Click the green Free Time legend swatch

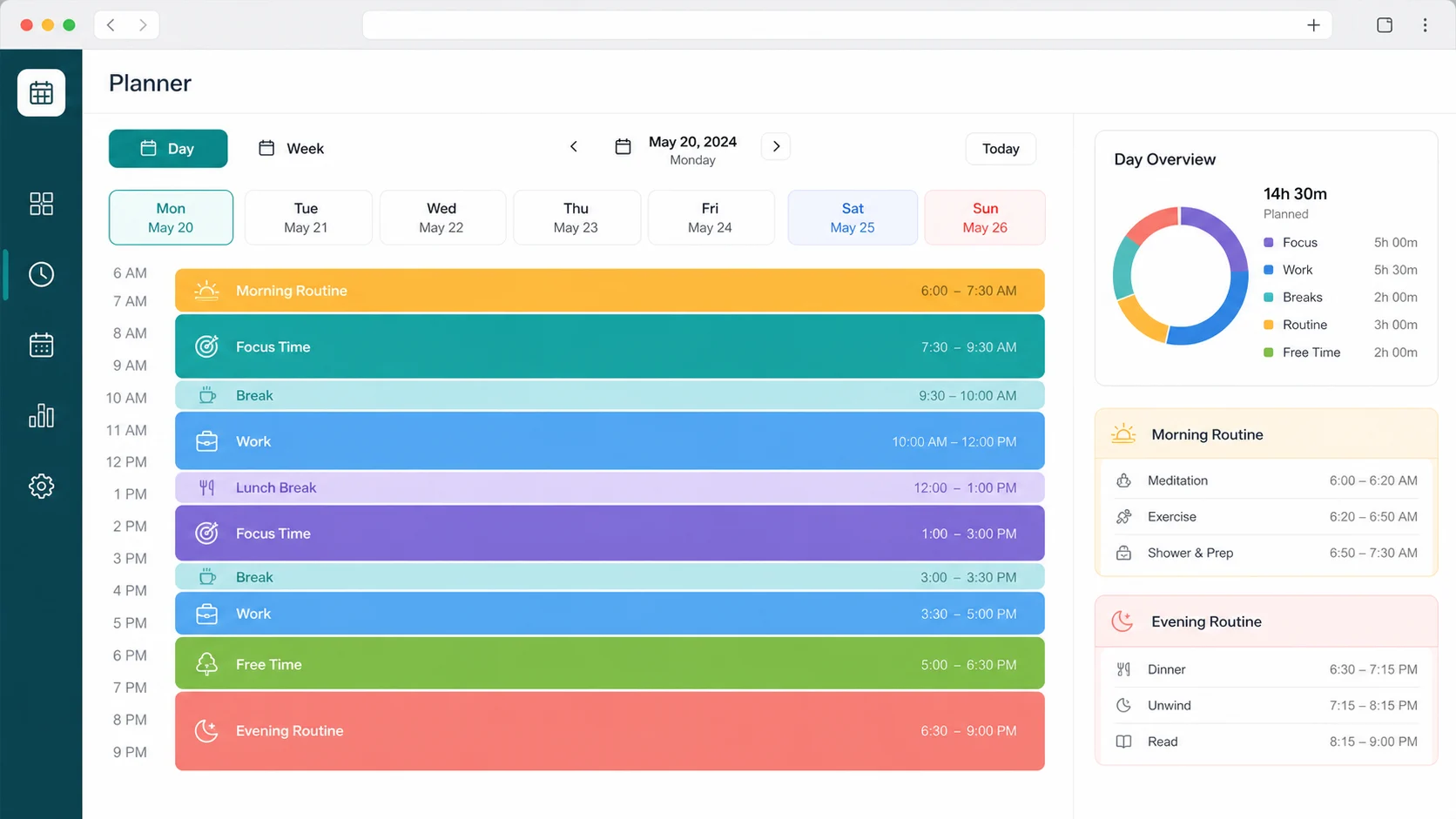1268,352
